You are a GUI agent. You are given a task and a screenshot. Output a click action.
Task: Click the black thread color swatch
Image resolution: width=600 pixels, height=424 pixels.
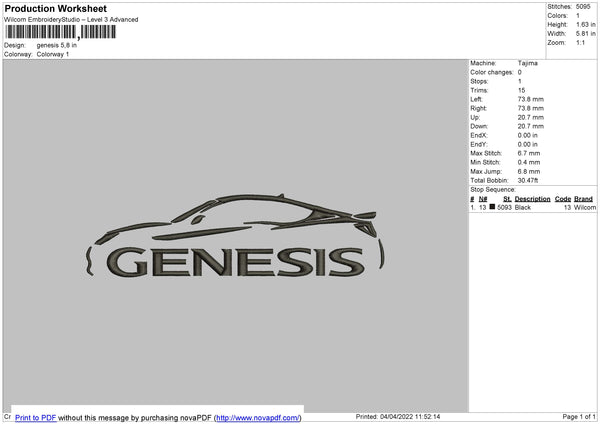(x=492, y=207)
